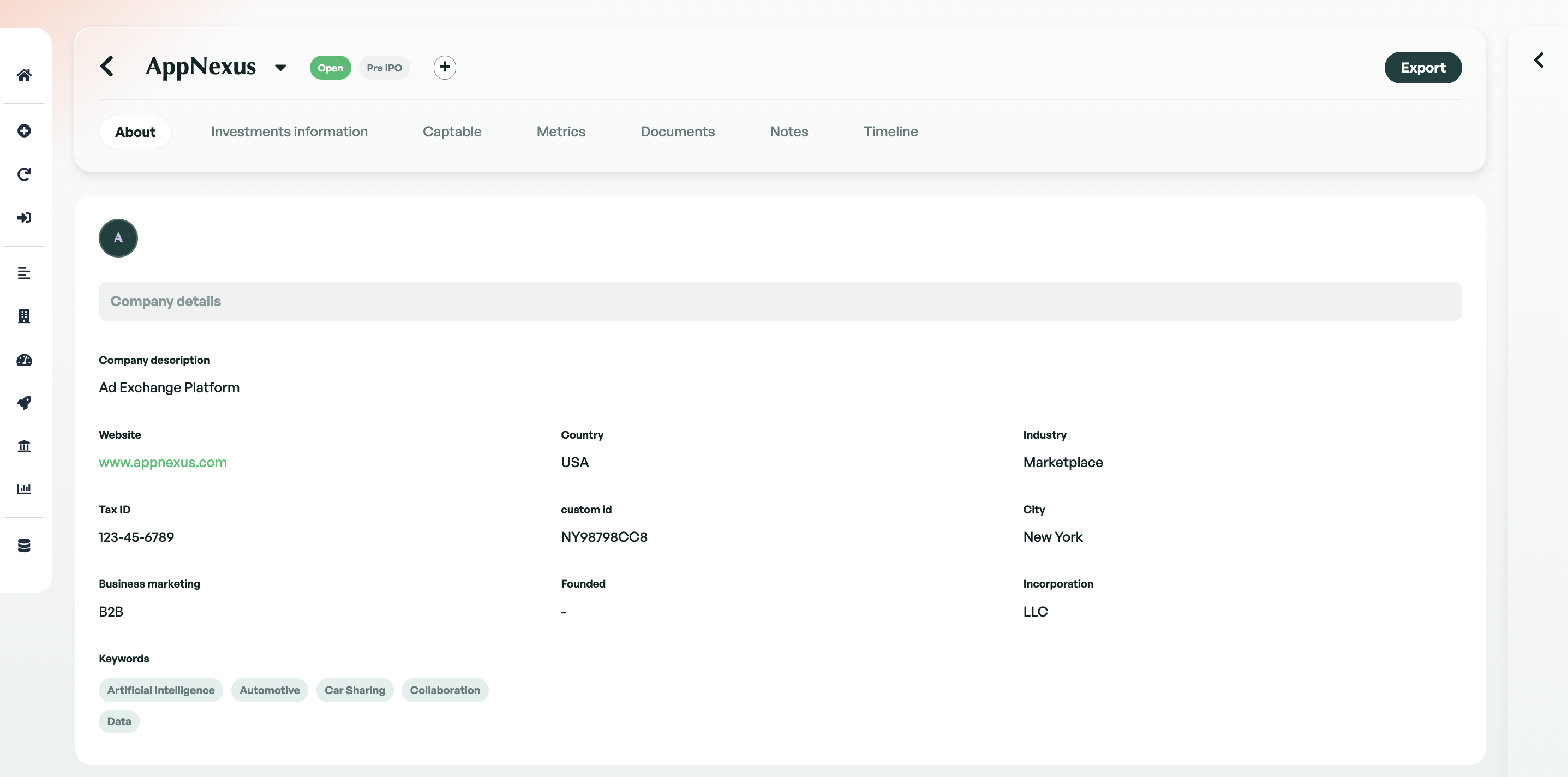This screenshot has height=777, width=1568.
Task: Click the plus-circle add icon in sidebar
Action: pos(25,131)
